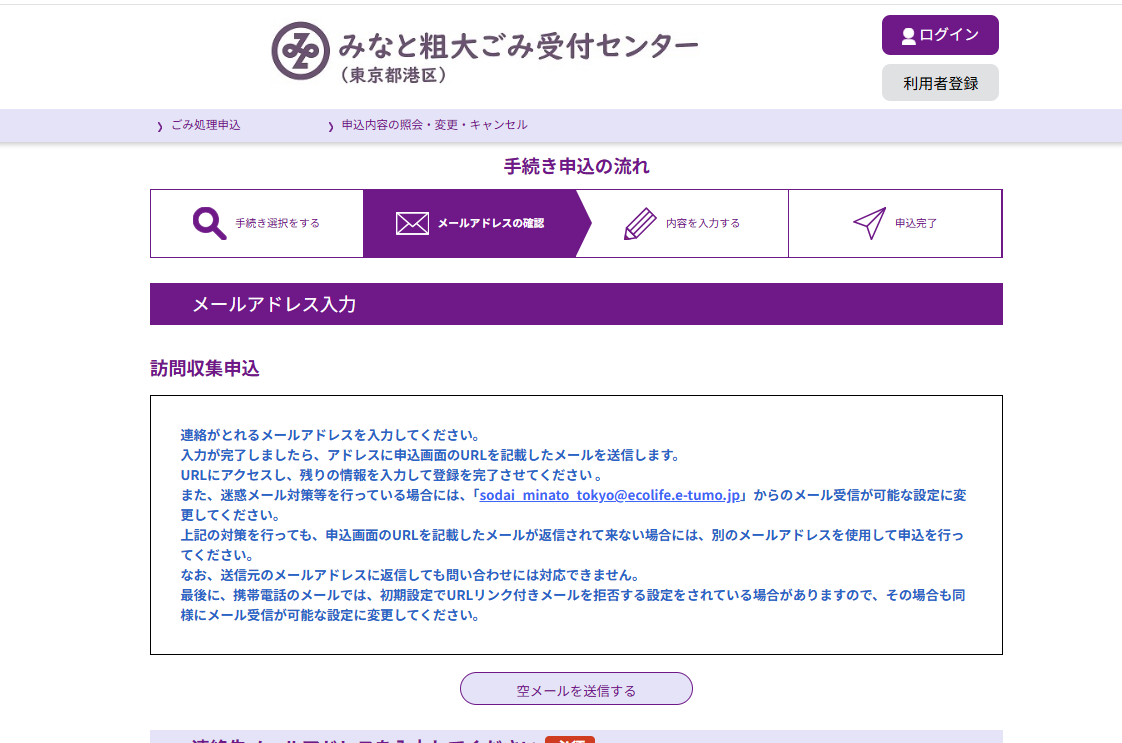The height and width of the screenshot is (743, 1122).
Task: Click the chevron beside ごみ処理申込
Action: [160, 126]
